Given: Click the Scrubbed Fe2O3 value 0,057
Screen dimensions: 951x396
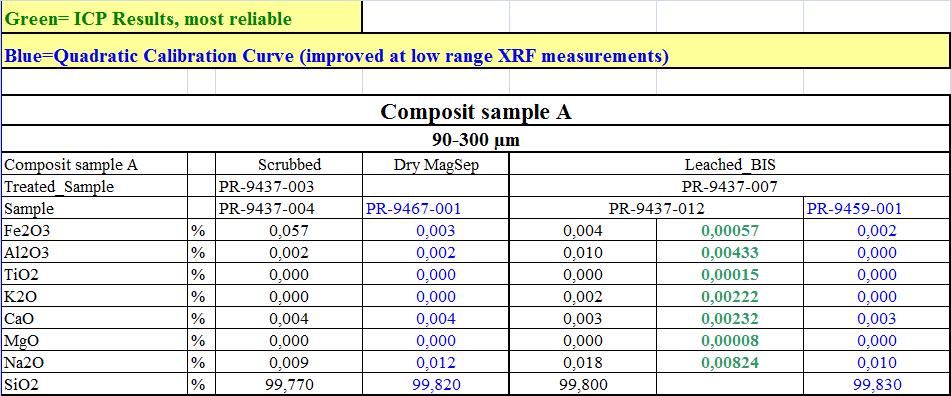Looking at the screenshot, I should tap(289, 230).
